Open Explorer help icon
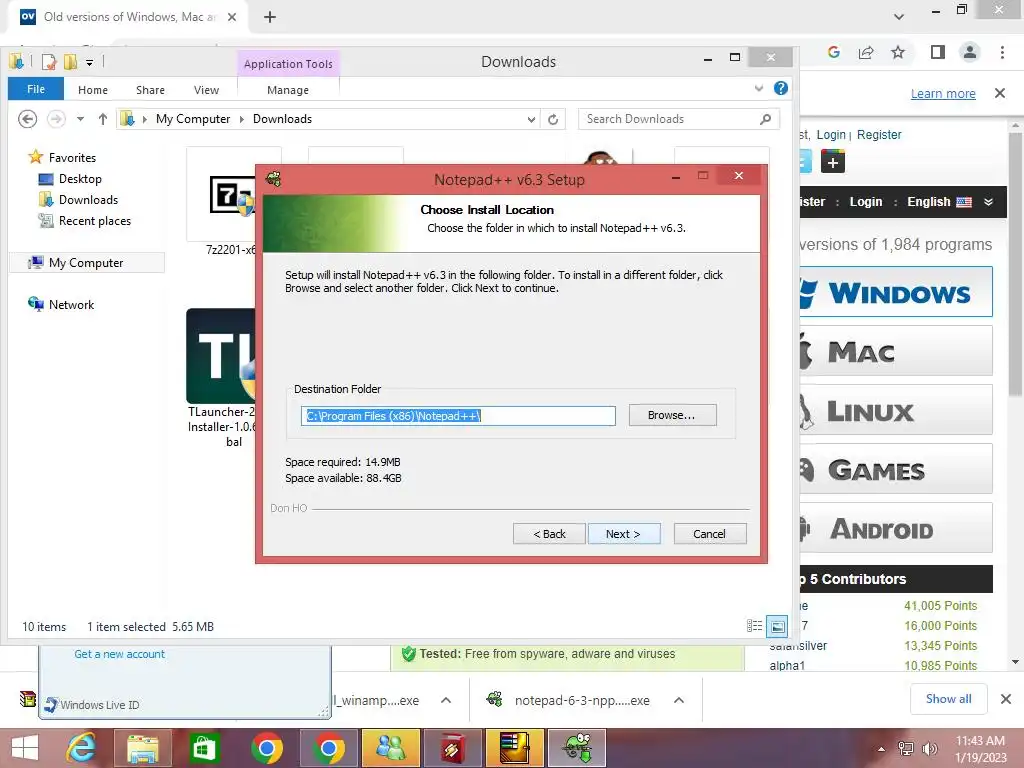Viewport: 1024px width, 768px height. click(780, 88)
